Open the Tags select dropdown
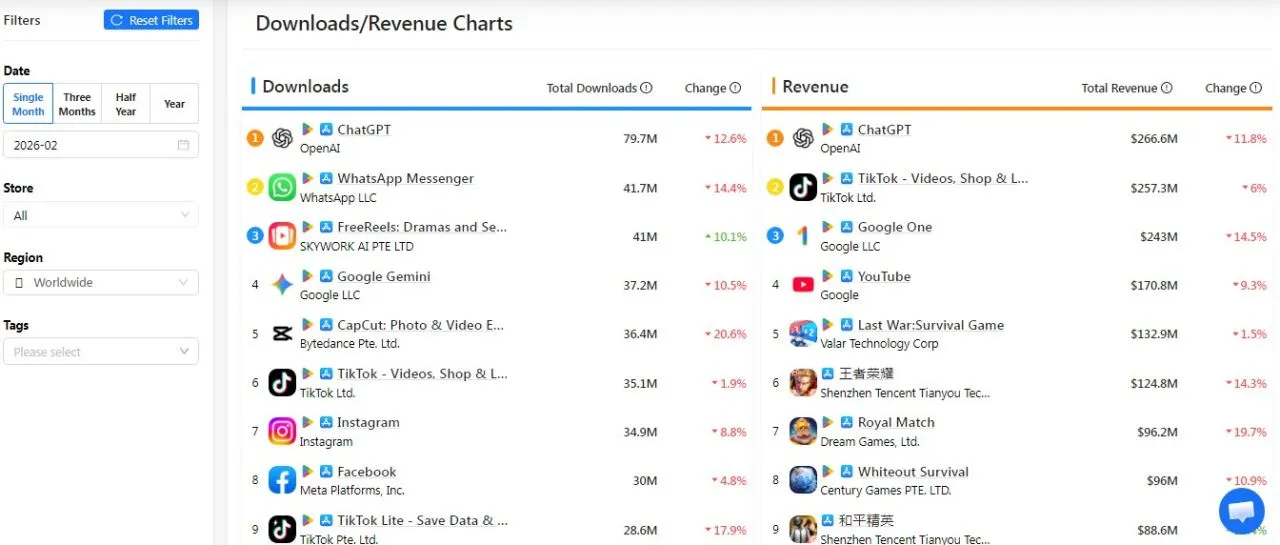The width and height of the screenshot is (1280, 545). [x=101, y=351]
